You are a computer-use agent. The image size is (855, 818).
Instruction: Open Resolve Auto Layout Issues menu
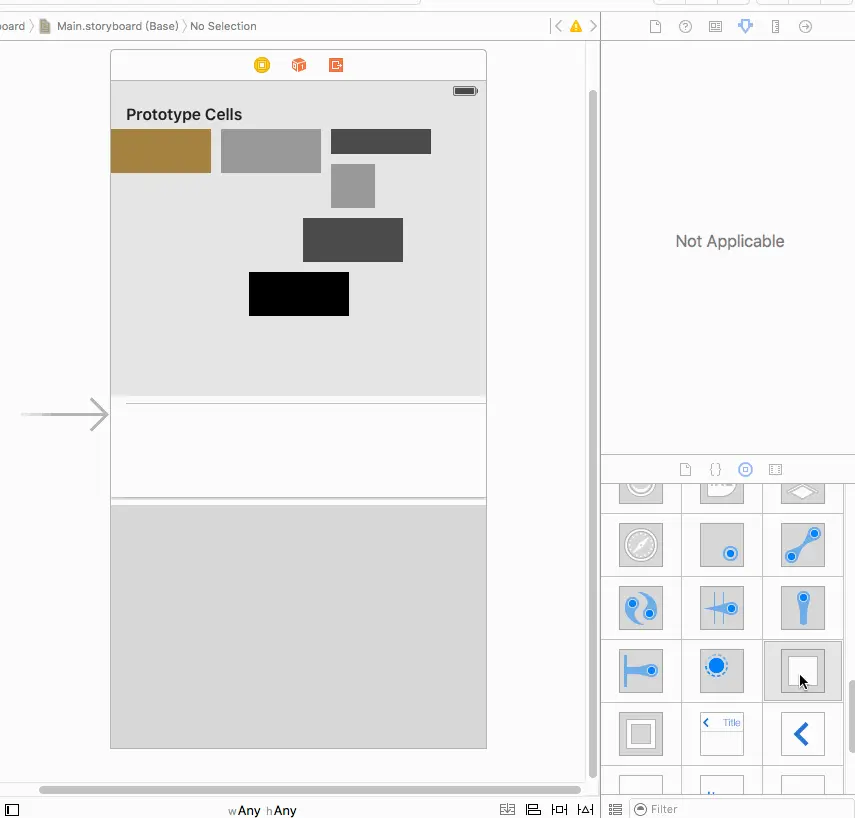tap(586, 809)
